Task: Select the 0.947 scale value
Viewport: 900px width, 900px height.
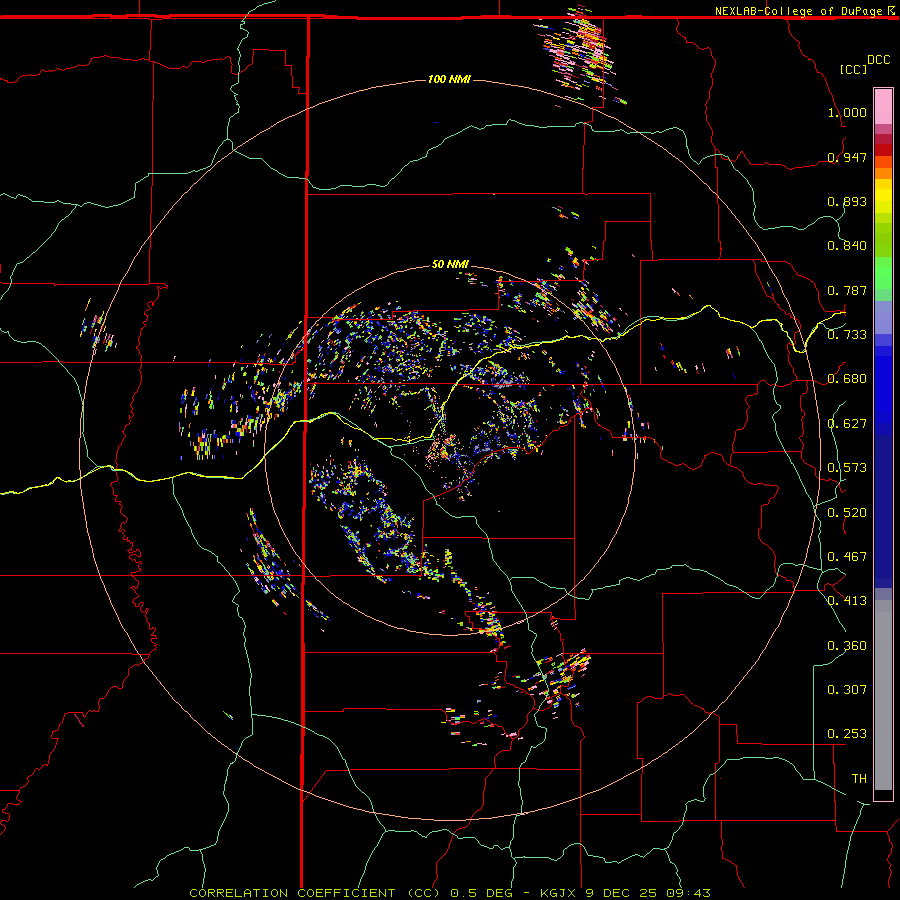Action: coord(847,157)
